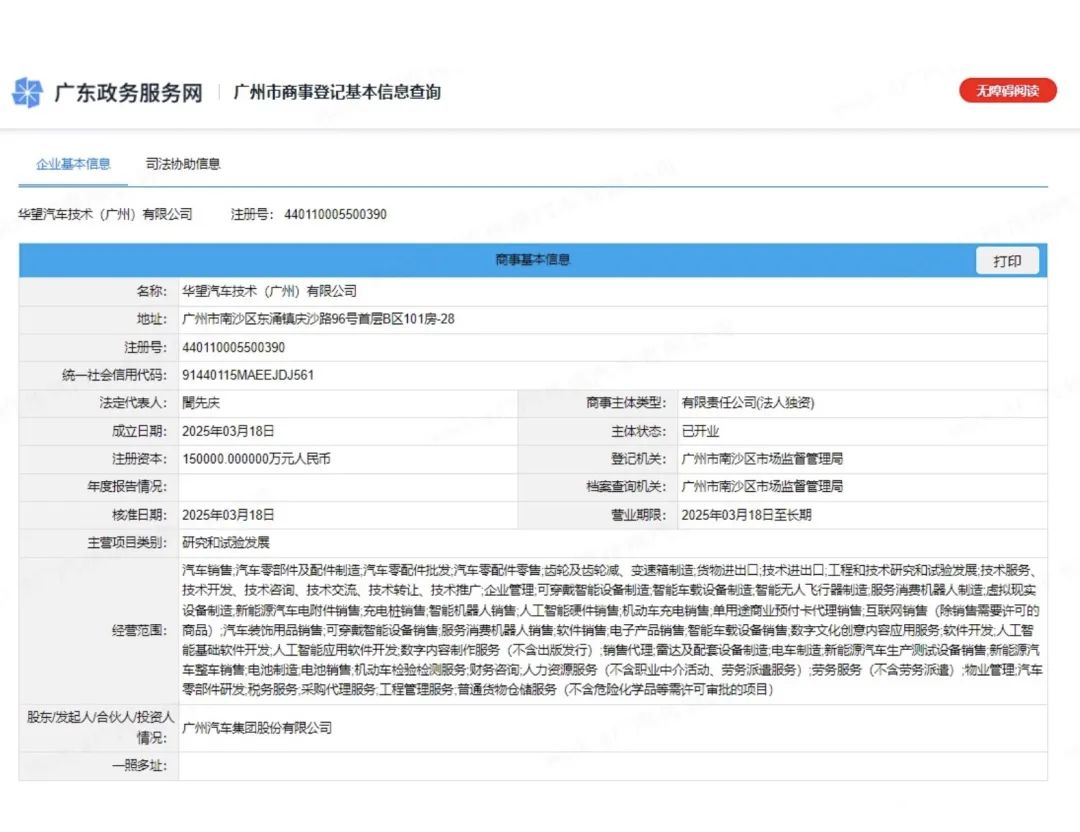Viewport: 1080px width, 832px height.
Task: Switch to the 司法协助信息 tab
Action: click(183, 164)
